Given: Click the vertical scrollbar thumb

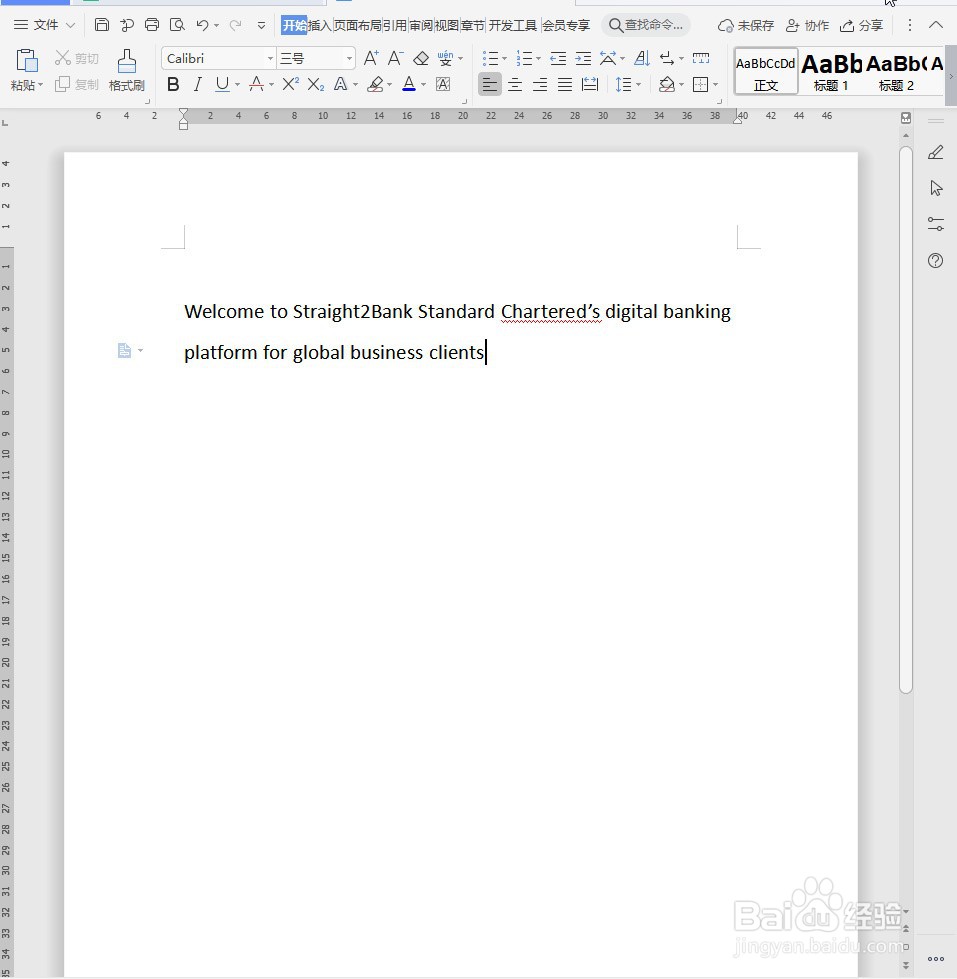Looking at the screenshot, I should point(906,419).
